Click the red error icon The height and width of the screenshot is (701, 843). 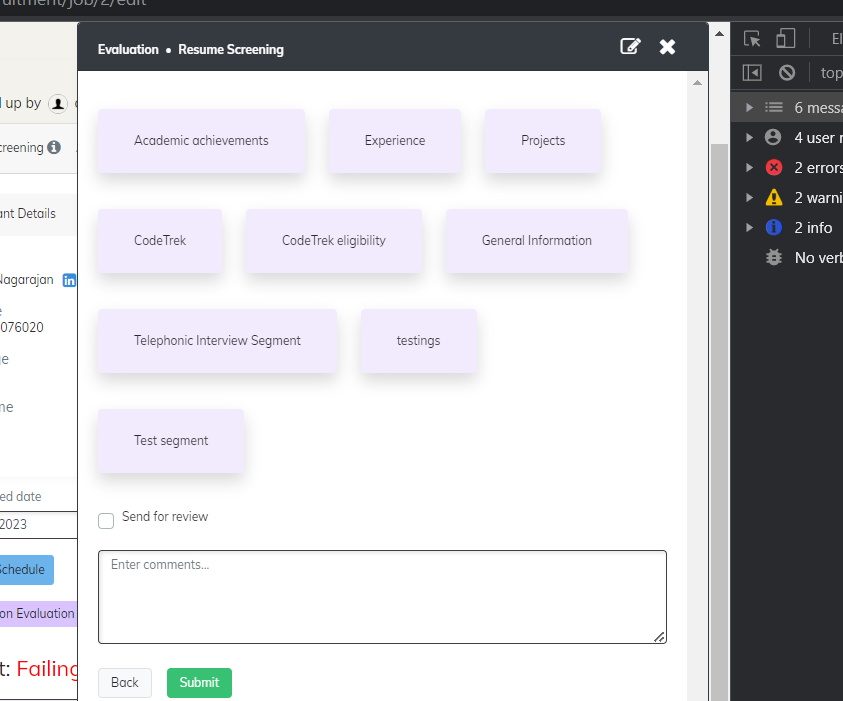tap(774, 168)
